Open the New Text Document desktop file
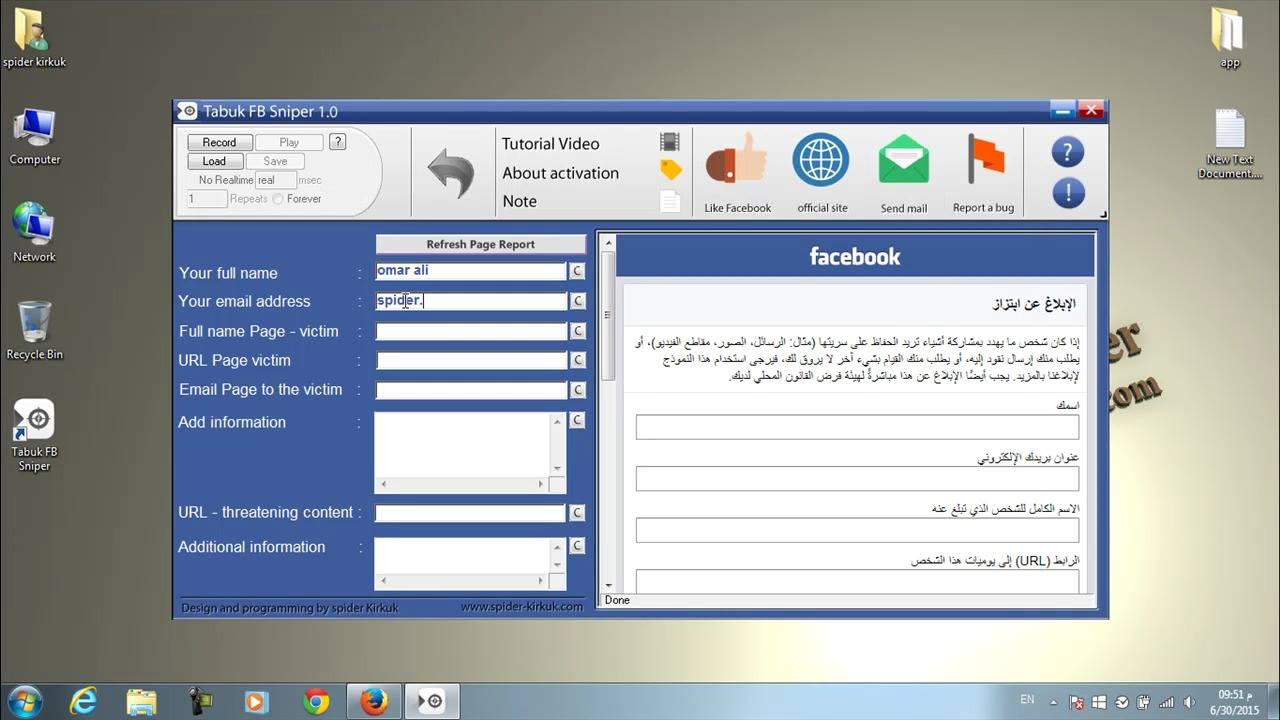This screenshot has height=720, width=1280. coord(1230,144)
